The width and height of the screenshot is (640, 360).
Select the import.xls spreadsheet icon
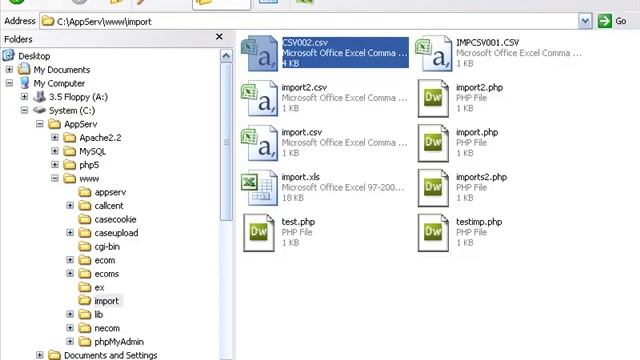tap(260, 188)
